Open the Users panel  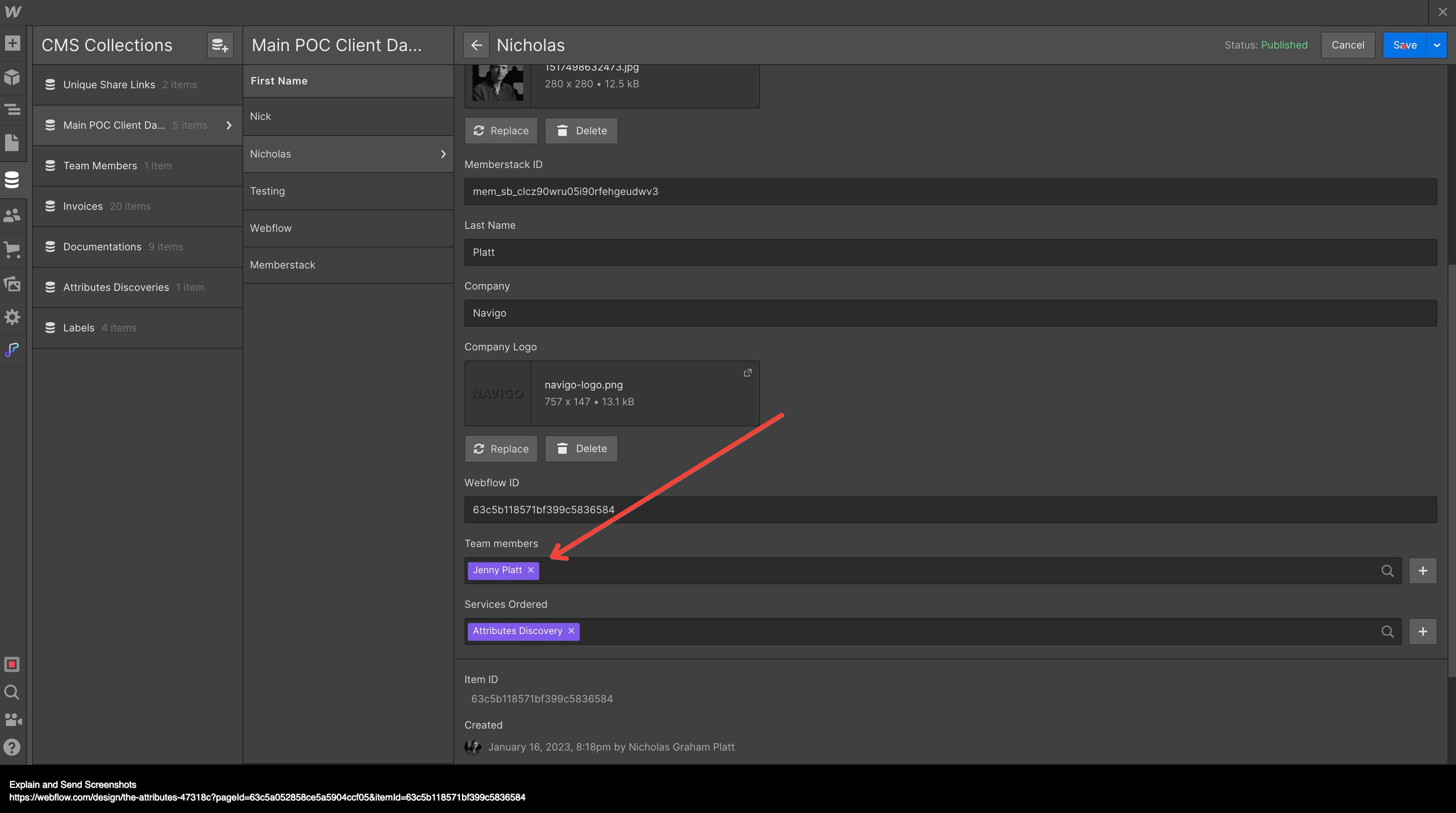(x=12, y=215)
